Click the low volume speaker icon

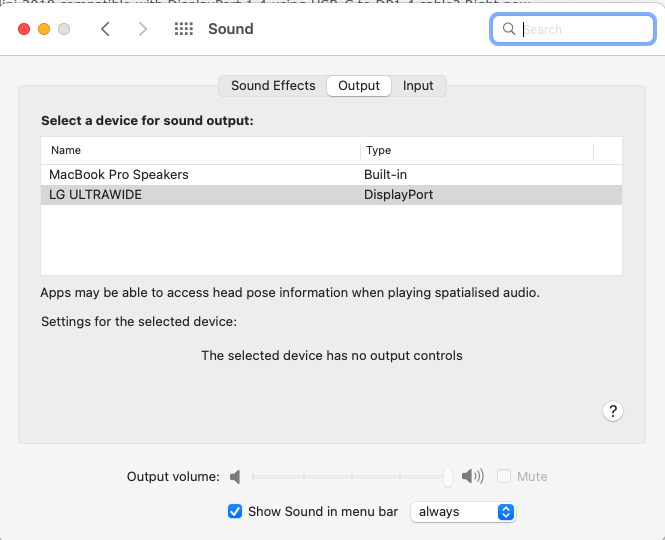coord(236,477)
